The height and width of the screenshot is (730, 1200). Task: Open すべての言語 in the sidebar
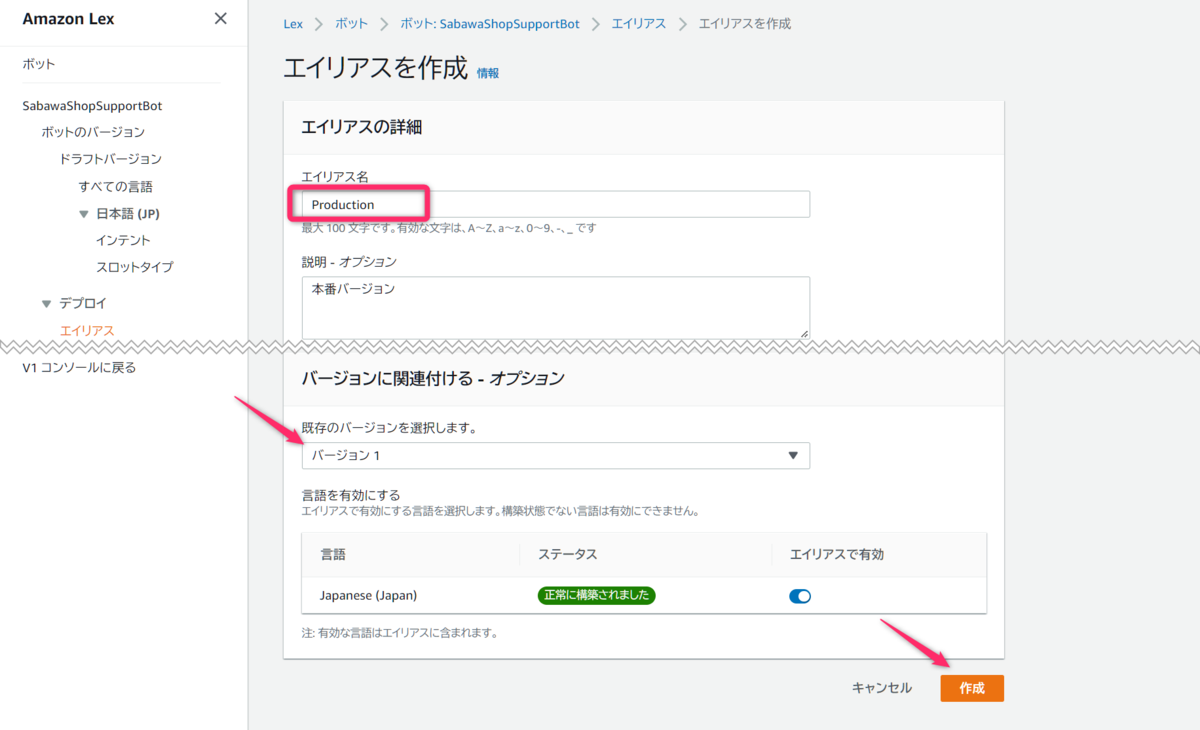pos(116,187)
